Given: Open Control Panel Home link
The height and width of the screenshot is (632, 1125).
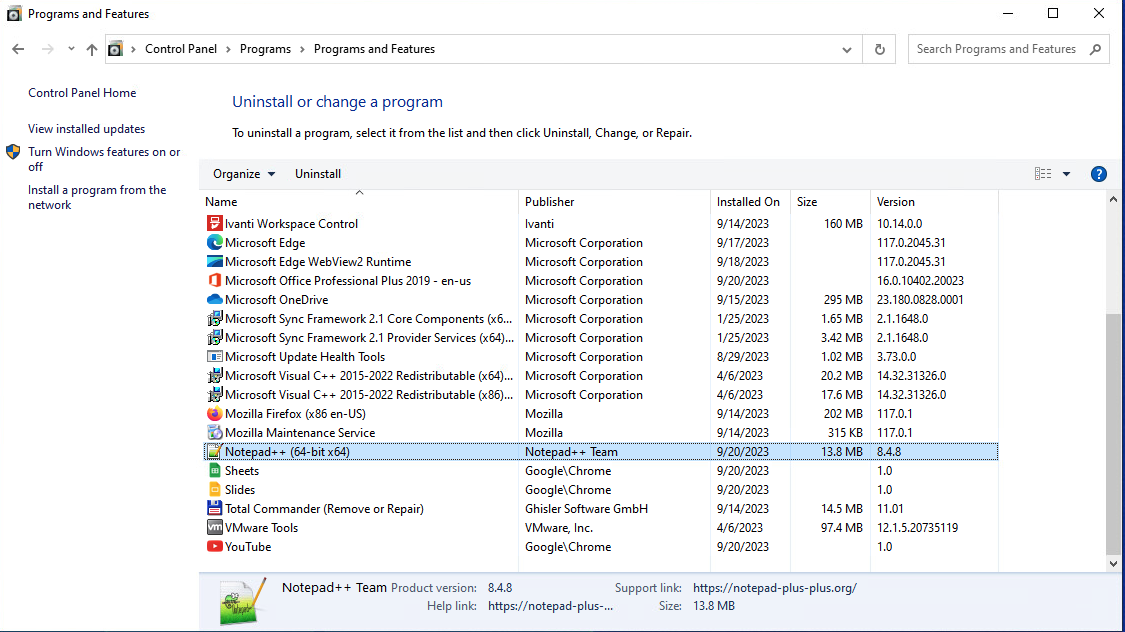Looking at the screenshot, I should [82, 93].
